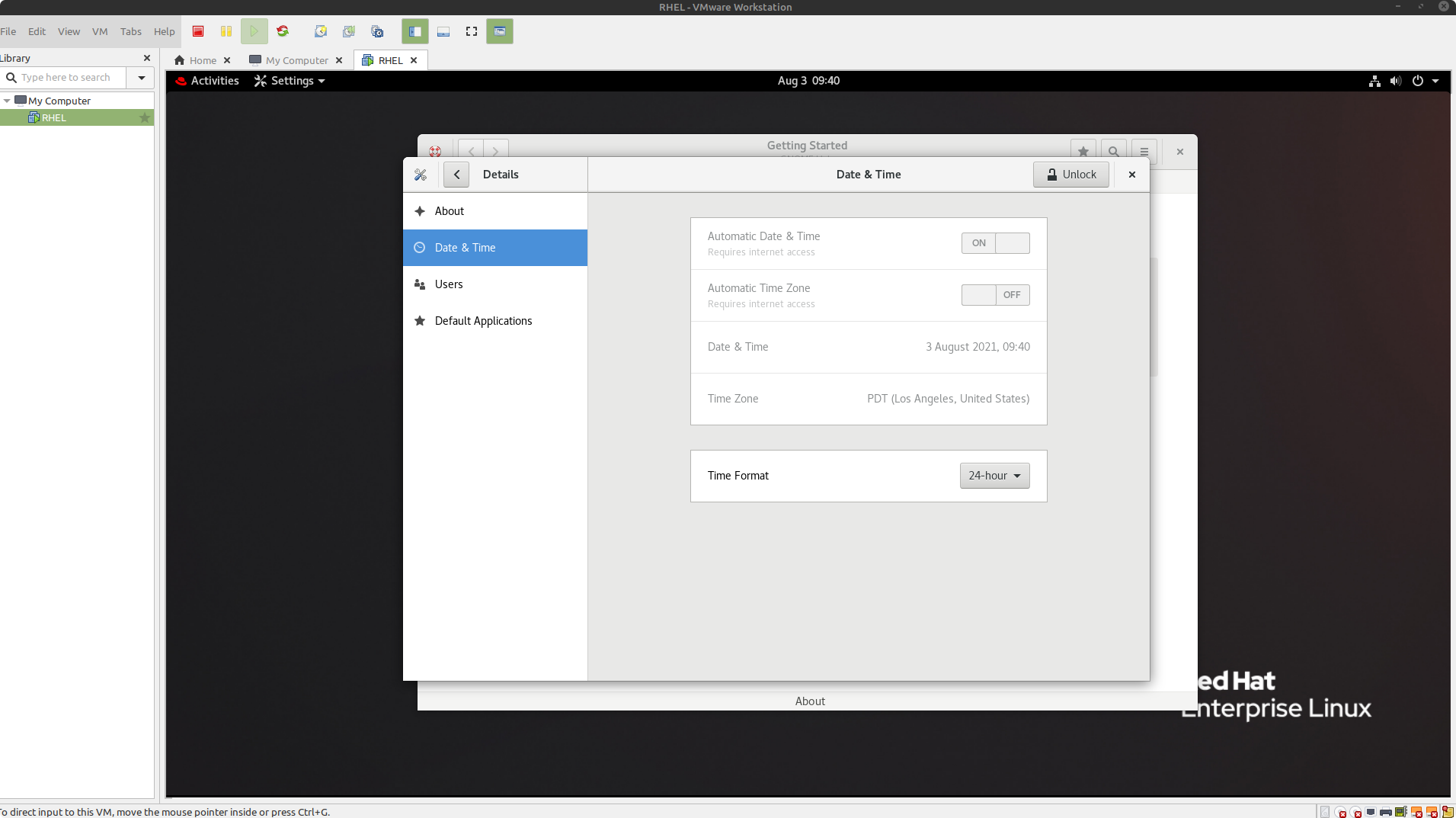Open the snapshot manager icon

[377, 31]
